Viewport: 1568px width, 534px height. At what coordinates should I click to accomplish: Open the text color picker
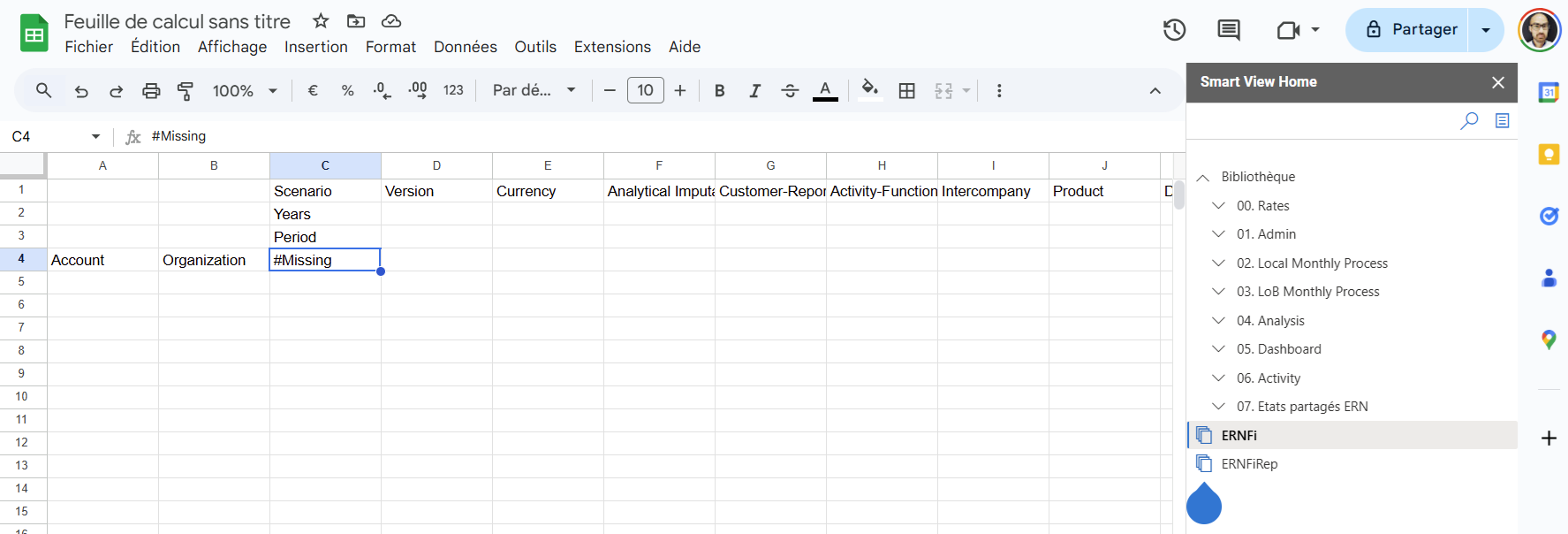pyautogui.click(x=825, y=90)
